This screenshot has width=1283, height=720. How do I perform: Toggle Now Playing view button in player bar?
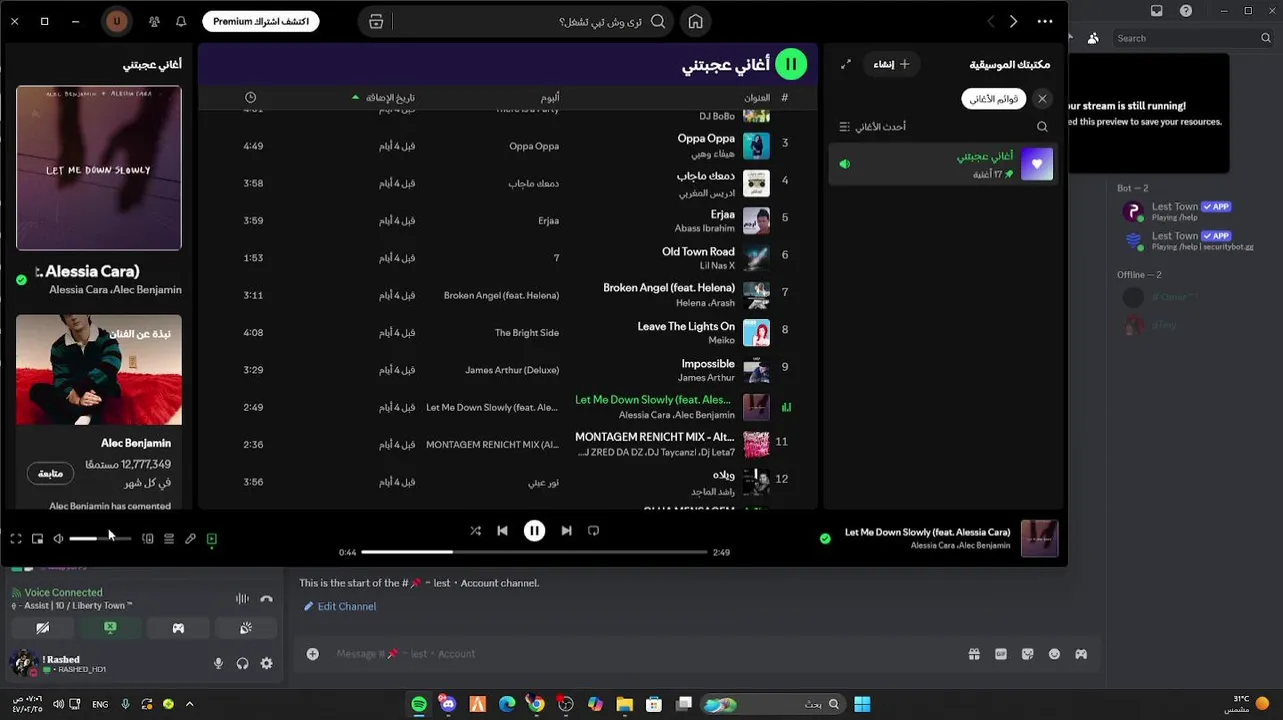211,539
